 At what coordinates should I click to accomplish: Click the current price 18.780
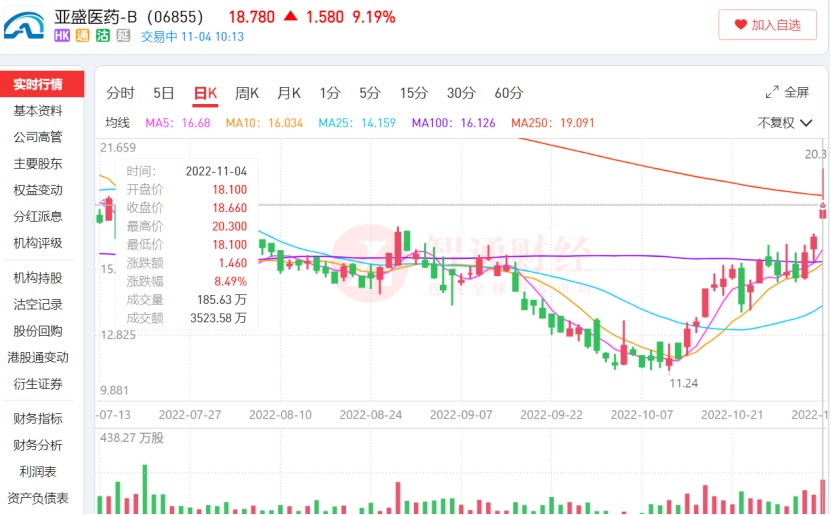click(252, 17)
